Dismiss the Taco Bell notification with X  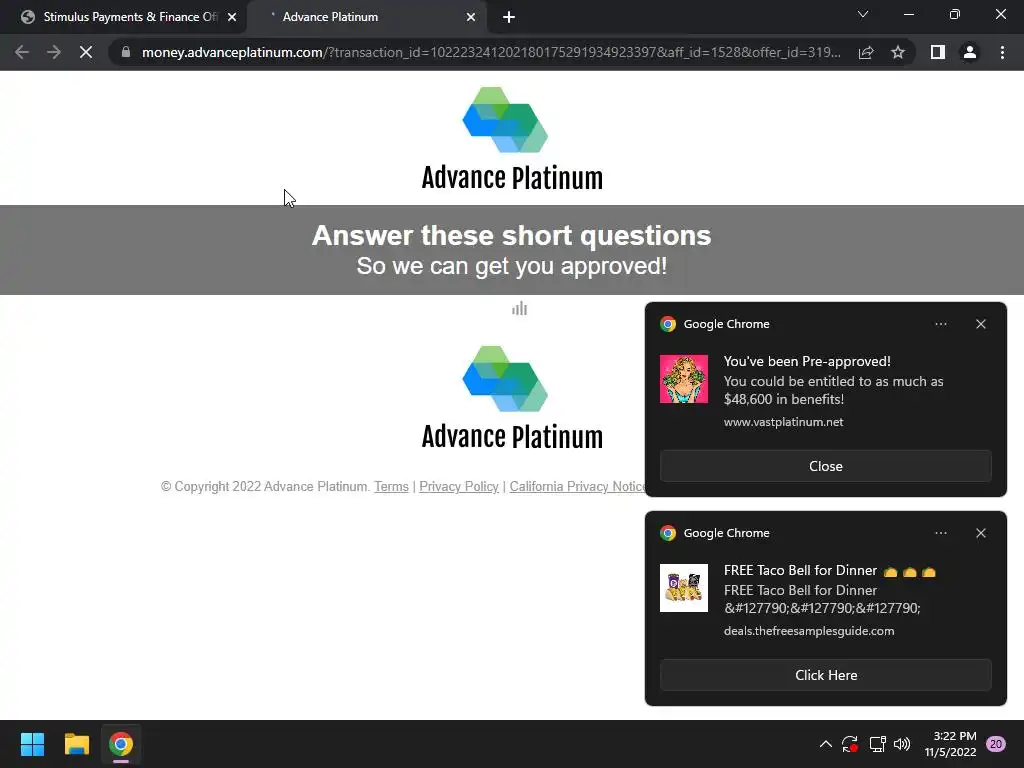(981, 533)
